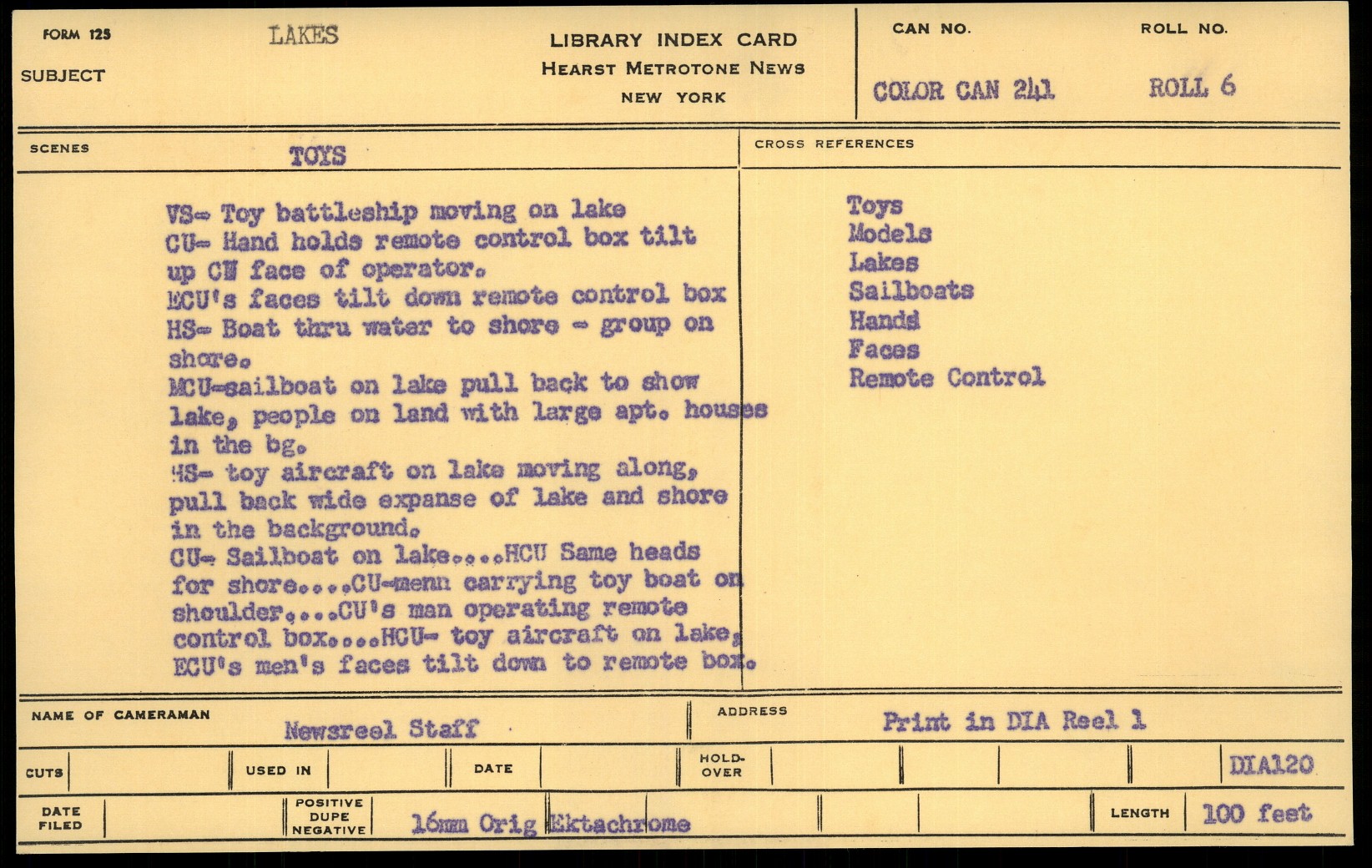Screen dimensions: 1372x868
Task: Click the TOYS scenes heading
Action: click(x=317, y=156)
